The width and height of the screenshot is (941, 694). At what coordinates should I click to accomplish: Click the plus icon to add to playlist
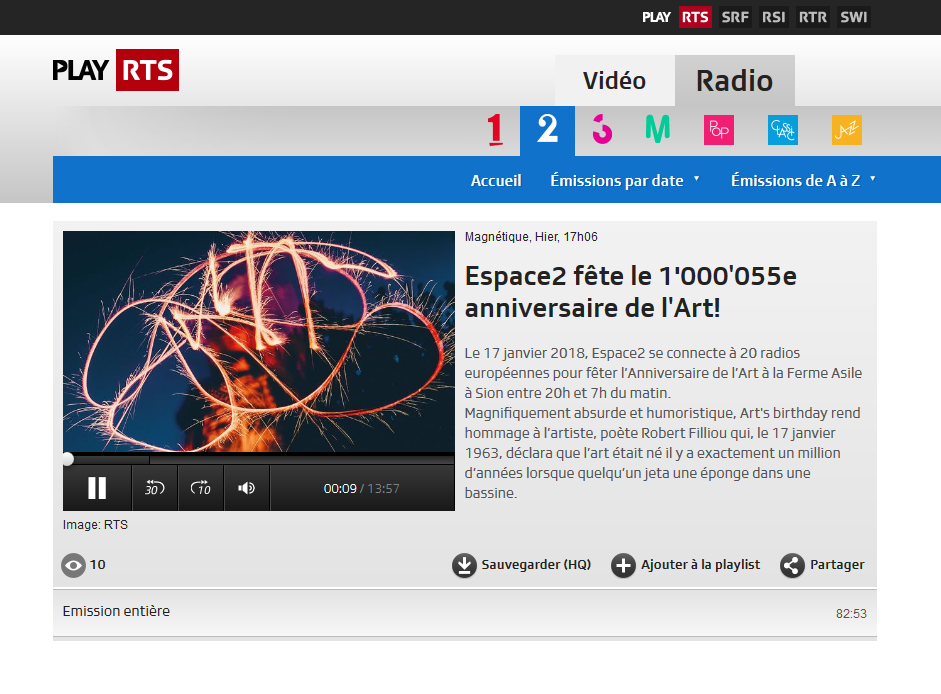(623, 566)
